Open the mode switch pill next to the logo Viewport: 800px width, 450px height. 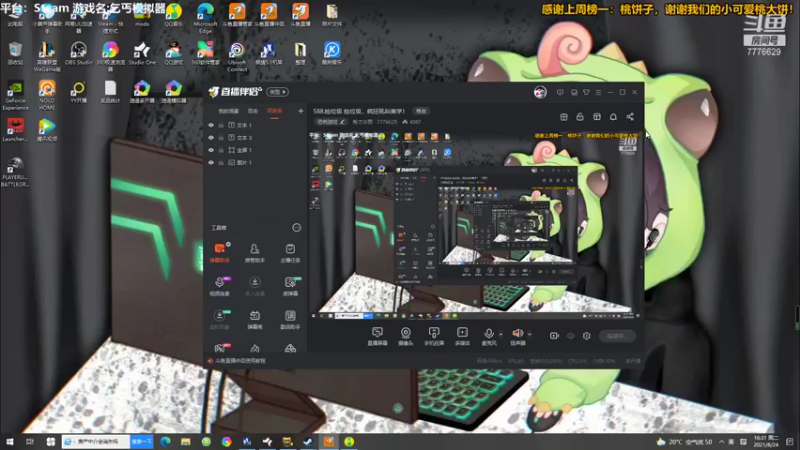[x=278, y=92]
